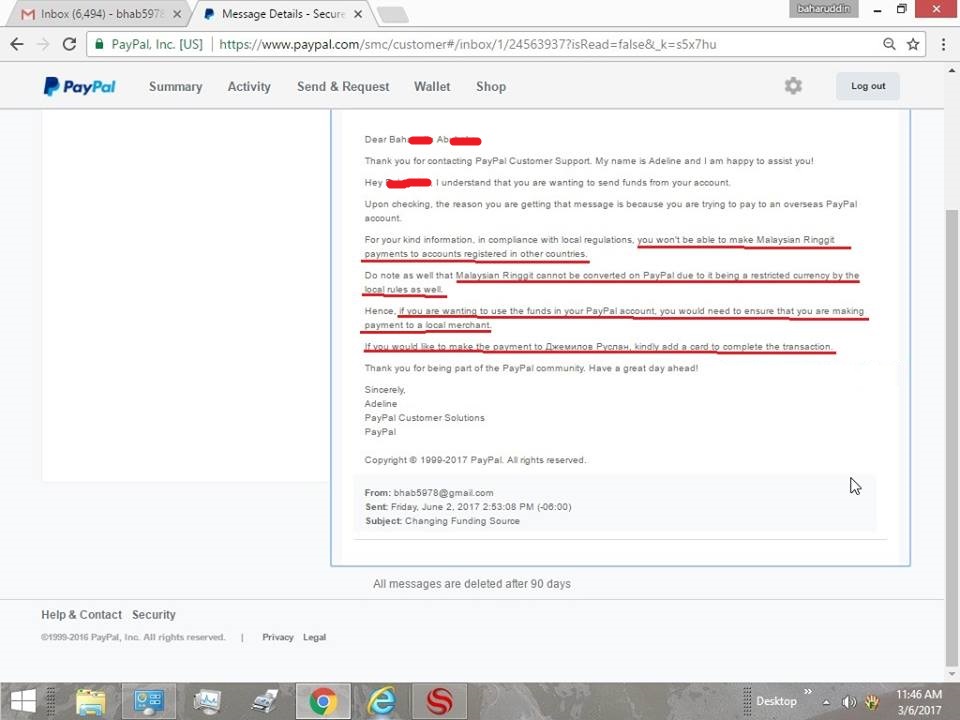Click the scrollbar up arrow

coord(951,70)
